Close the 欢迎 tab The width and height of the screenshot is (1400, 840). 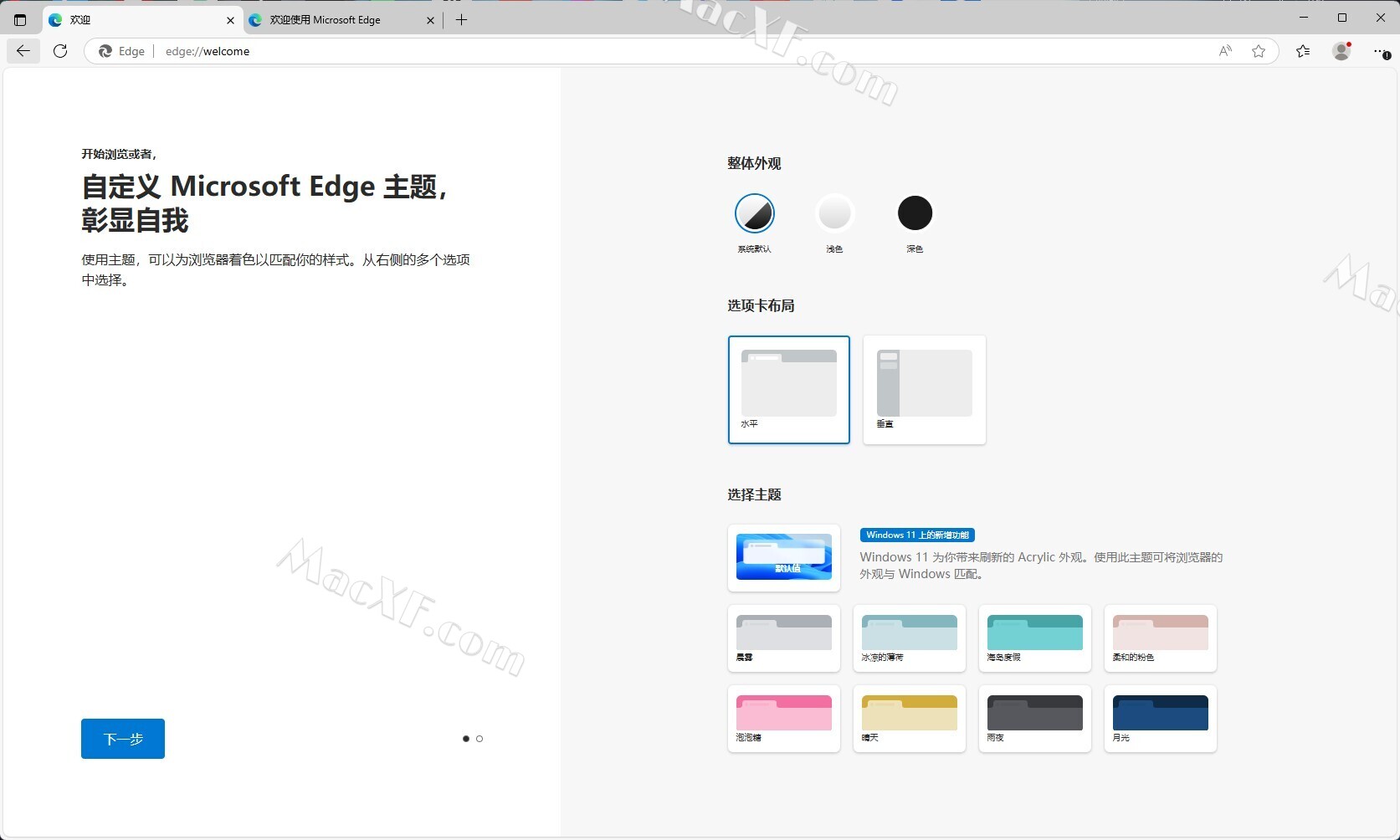pos(231,20)
